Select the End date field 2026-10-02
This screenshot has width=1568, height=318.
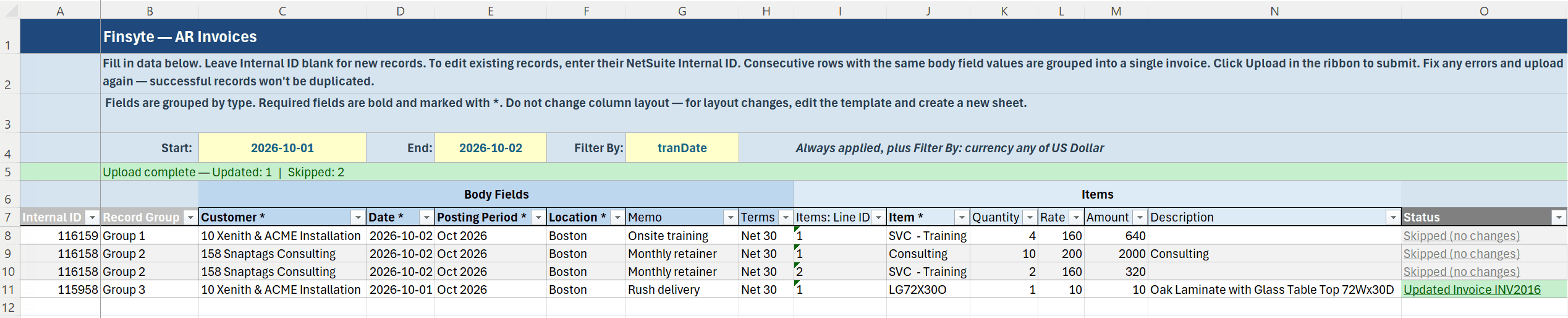pos(491,148)
